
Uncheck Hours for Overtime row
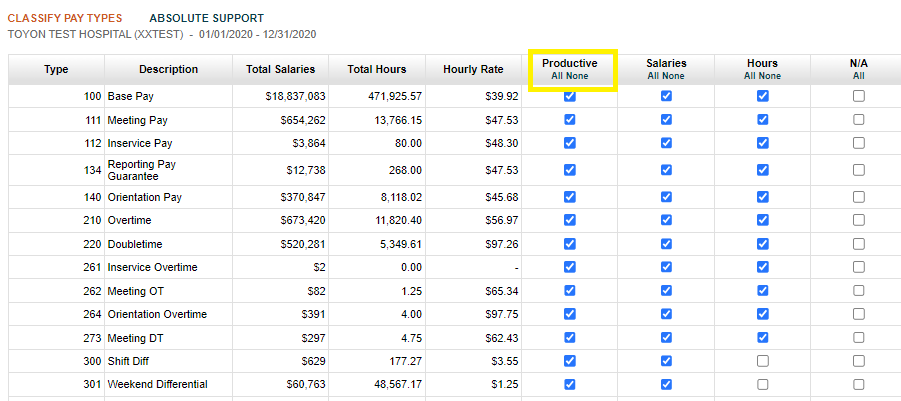(763, 219)
